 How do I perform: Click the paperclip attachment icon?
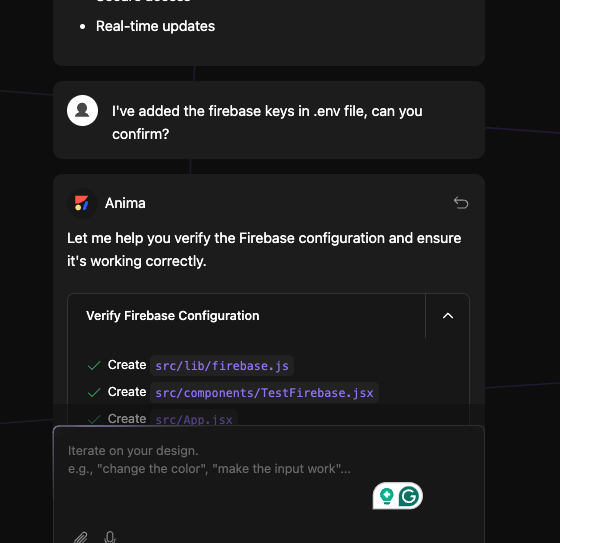[81, 537]
